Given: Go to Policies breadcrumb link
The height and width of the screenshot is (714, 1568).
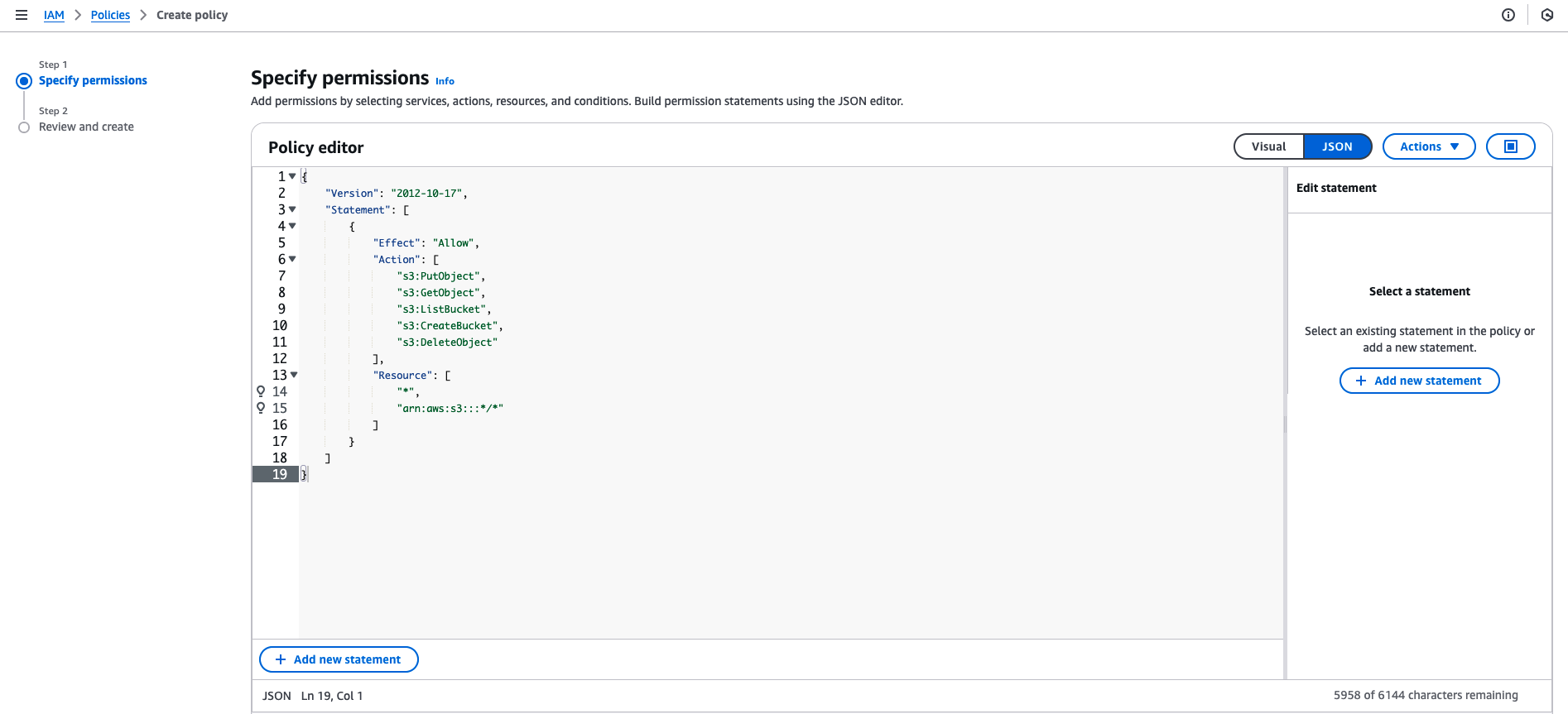Looking at the screenshot, I should (x=110, y=15).
